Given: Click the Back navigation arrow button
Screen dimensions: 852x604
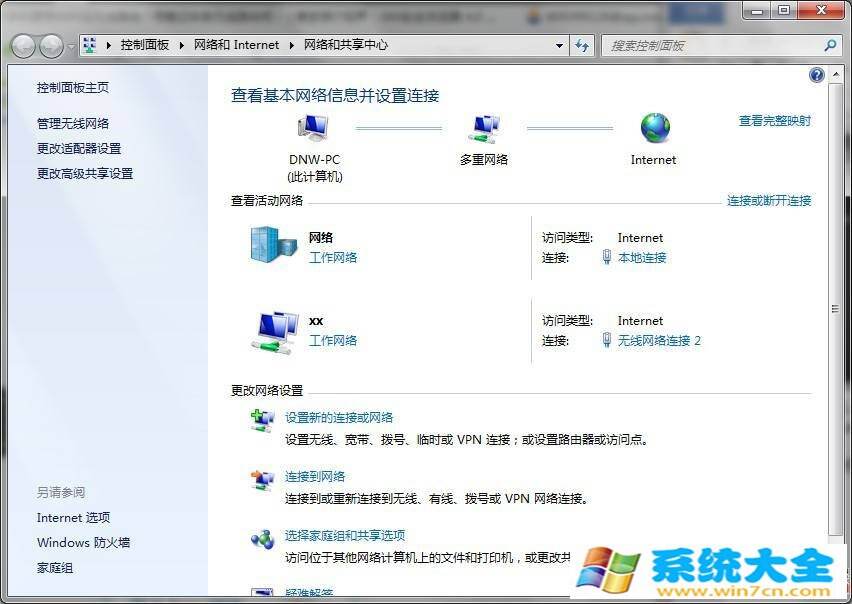Looking at the screenshot, I should [23, 46].
